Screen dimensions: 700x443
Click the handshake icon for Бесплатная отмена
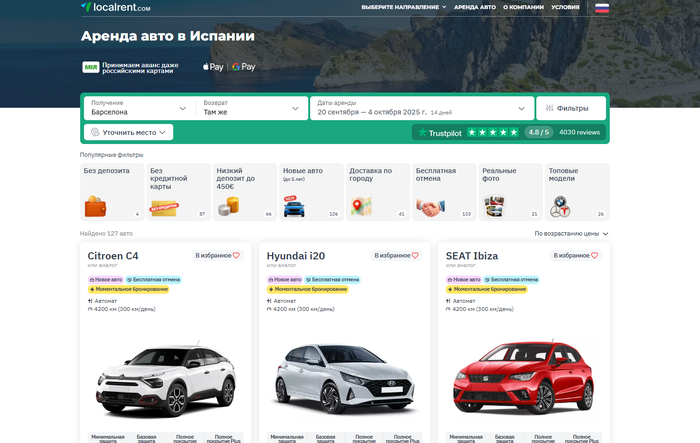tap(430, 207)
